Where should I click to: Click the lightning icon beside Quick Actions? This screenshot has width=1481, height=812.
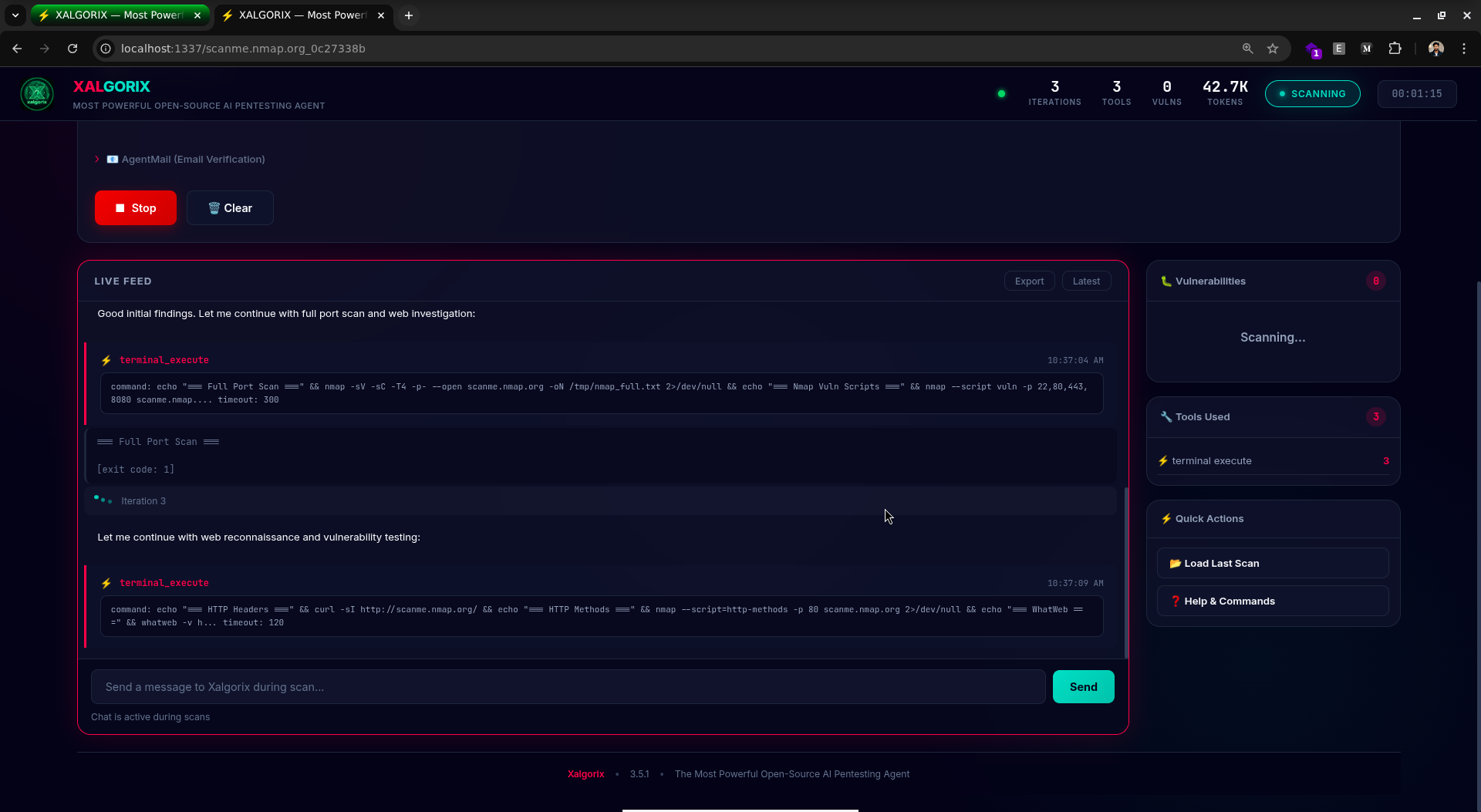(x=1166, y=519)
